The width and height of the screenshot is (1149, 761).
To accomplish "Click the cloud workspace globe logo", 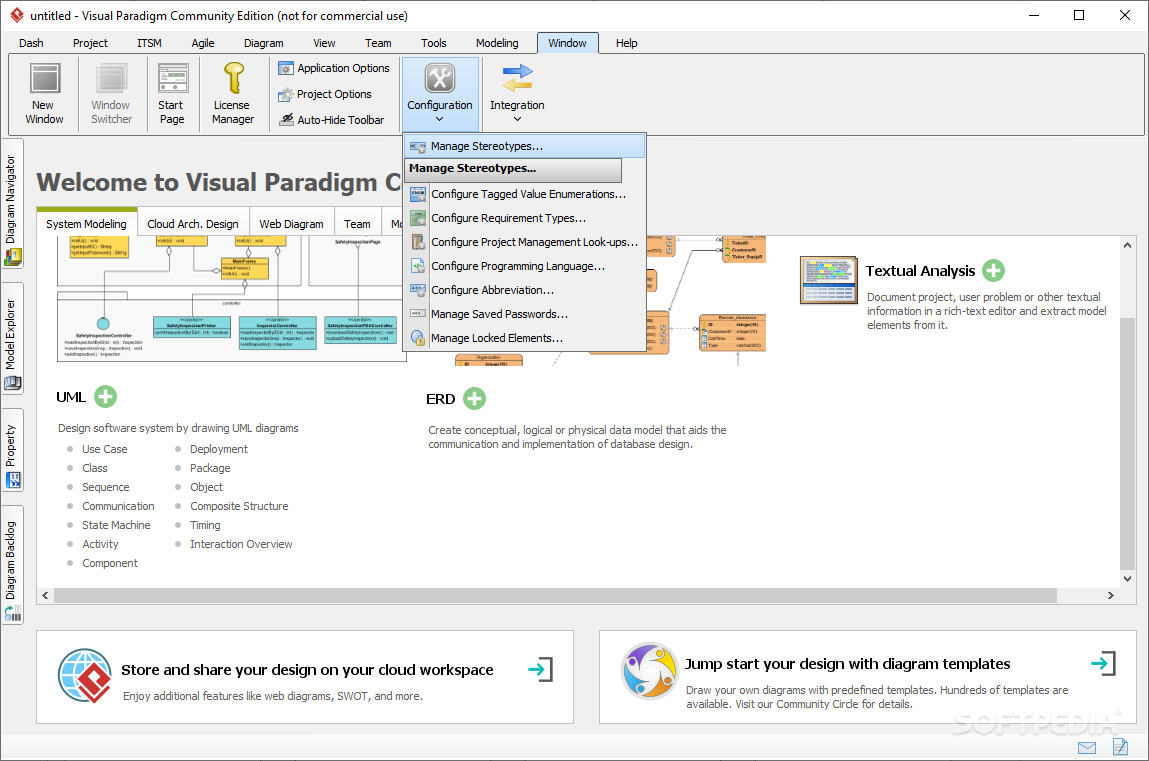I will point(85,676).
